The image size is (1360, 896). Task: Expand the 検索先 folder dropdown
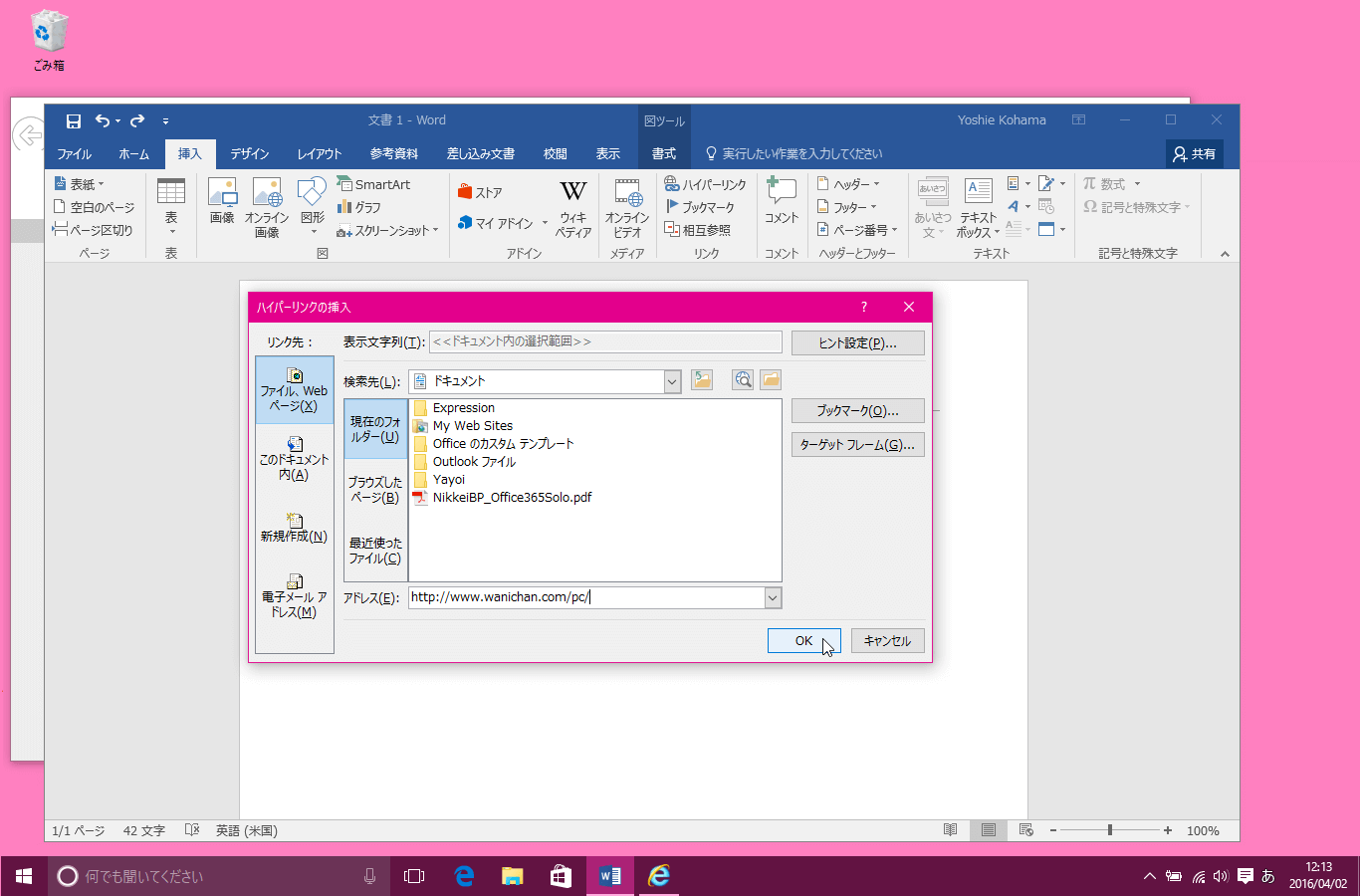(672, 381)
